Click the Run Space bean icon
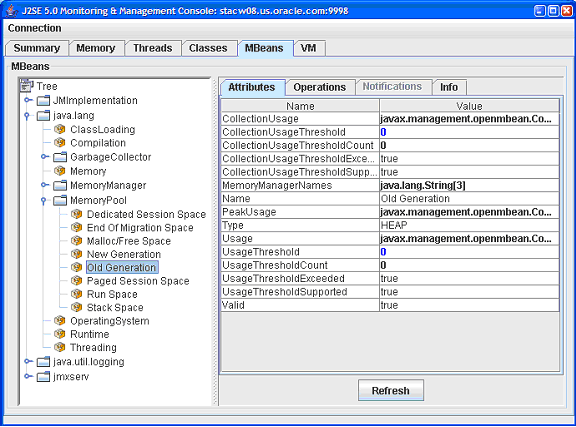This screenshot has width=576, height=427. (x=76, y=294)
